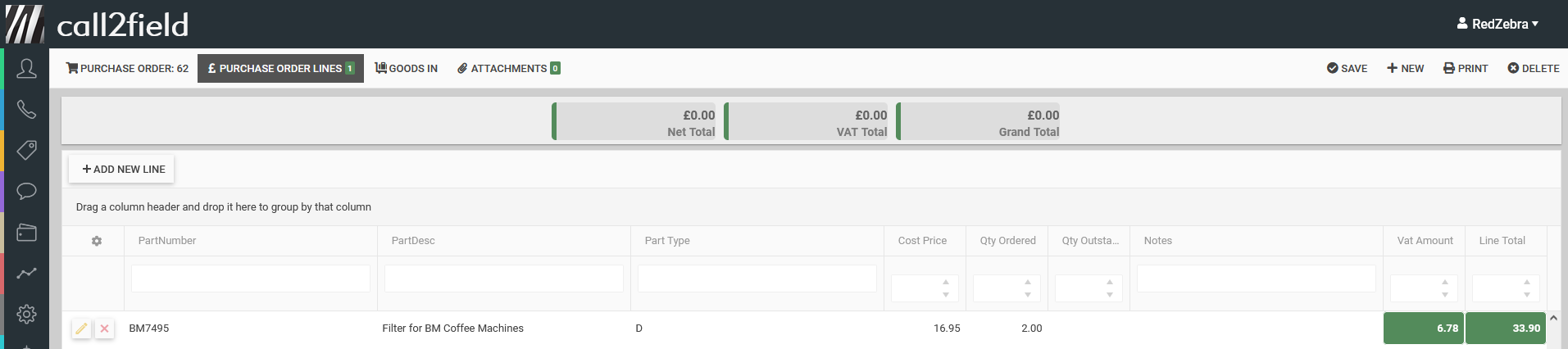Open the chat bubble sidebar icon
Screen dimensions: 1568x349
(x=26, y=191)
